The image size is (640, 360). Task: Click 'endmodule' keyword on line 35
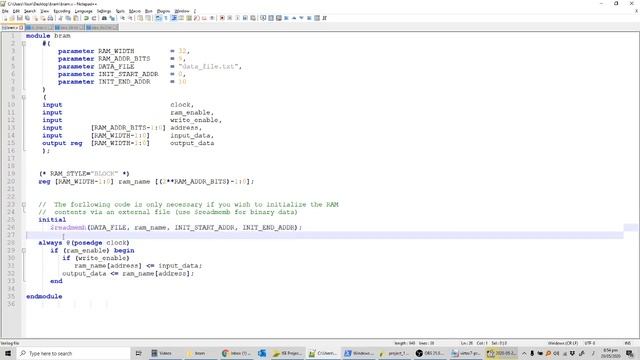44,296
